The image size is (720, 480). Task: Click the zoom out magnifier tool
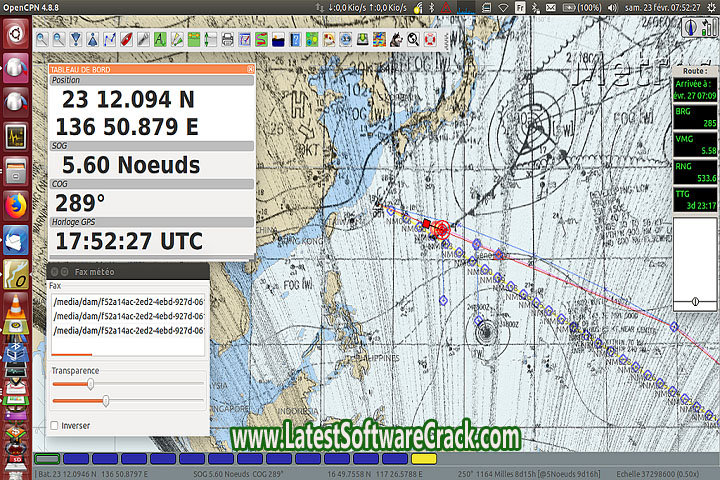coord(60,40)
